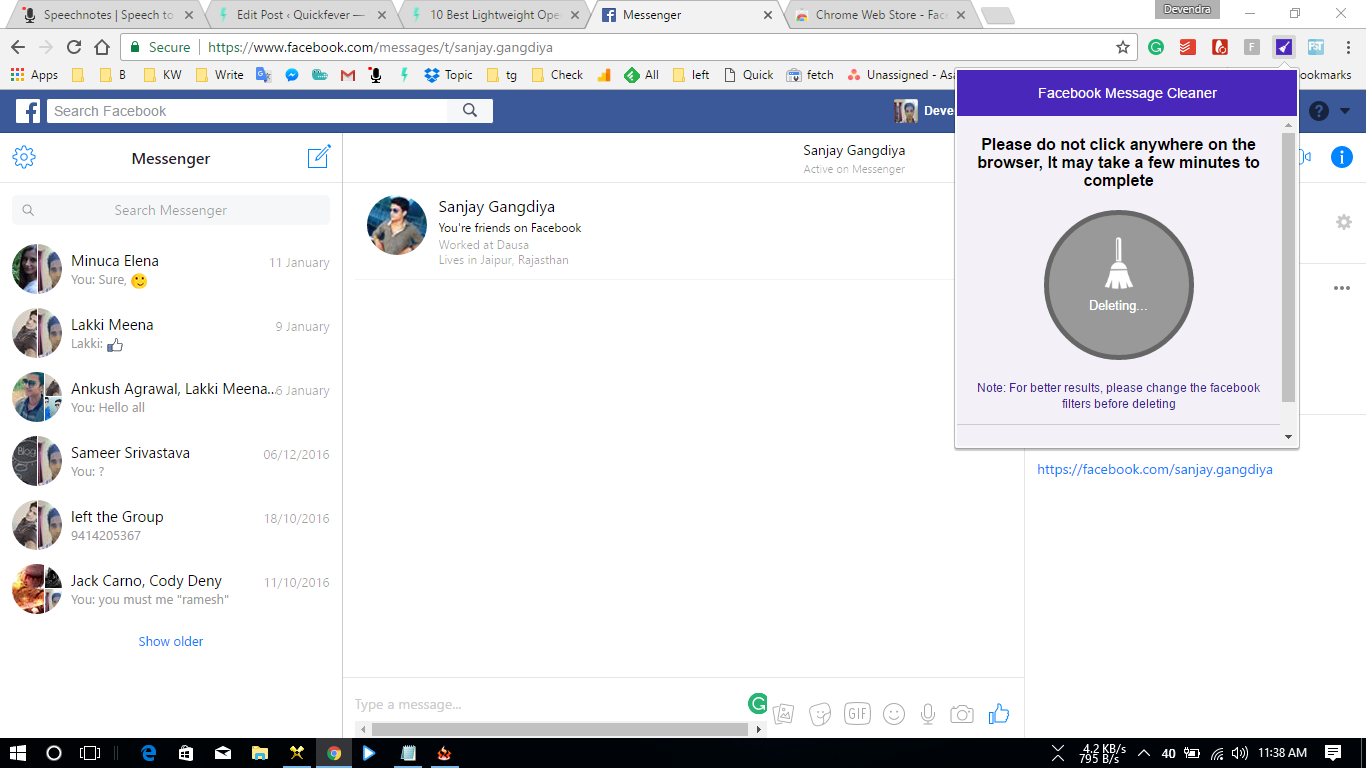Screen dimensions: 1366x768
Task: Open the Write bookmark folder
Action: [219, 74]
